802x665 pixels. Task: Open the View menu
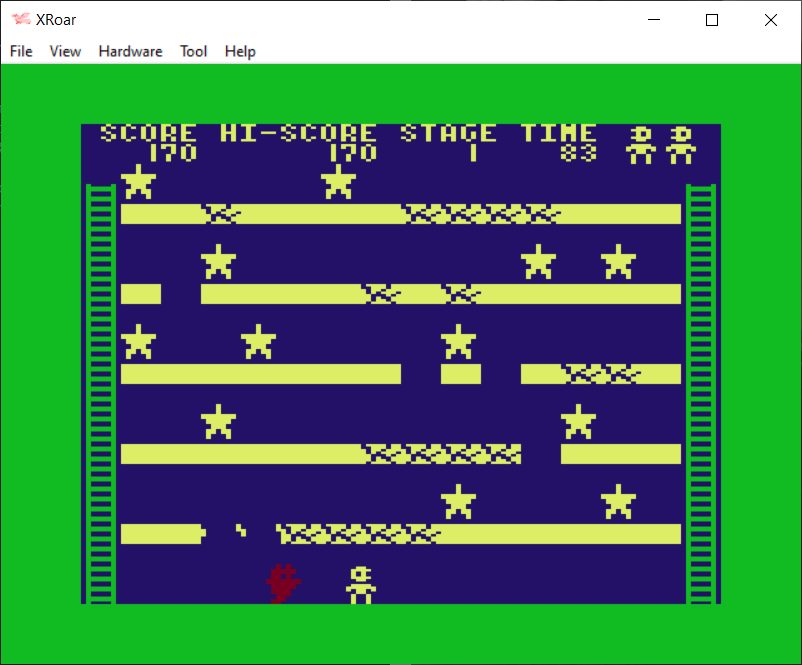65,51
